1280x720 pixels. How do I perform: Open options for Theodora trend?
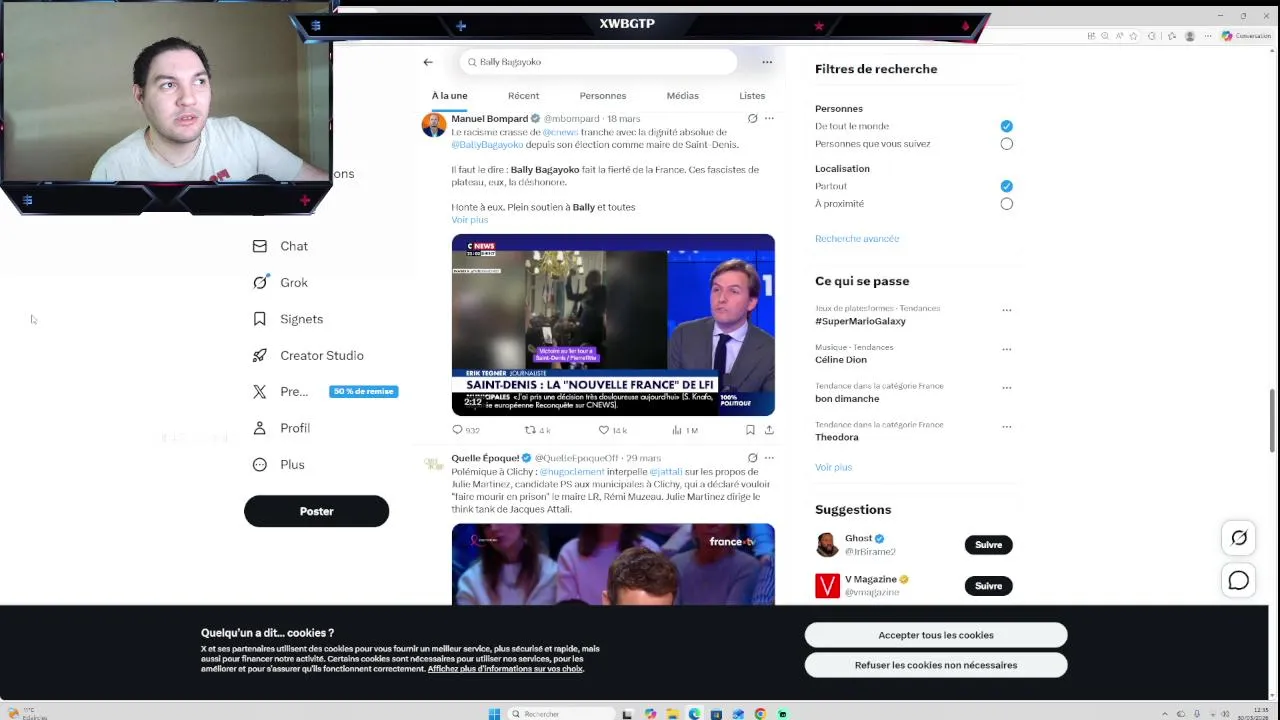point(1006,427)
